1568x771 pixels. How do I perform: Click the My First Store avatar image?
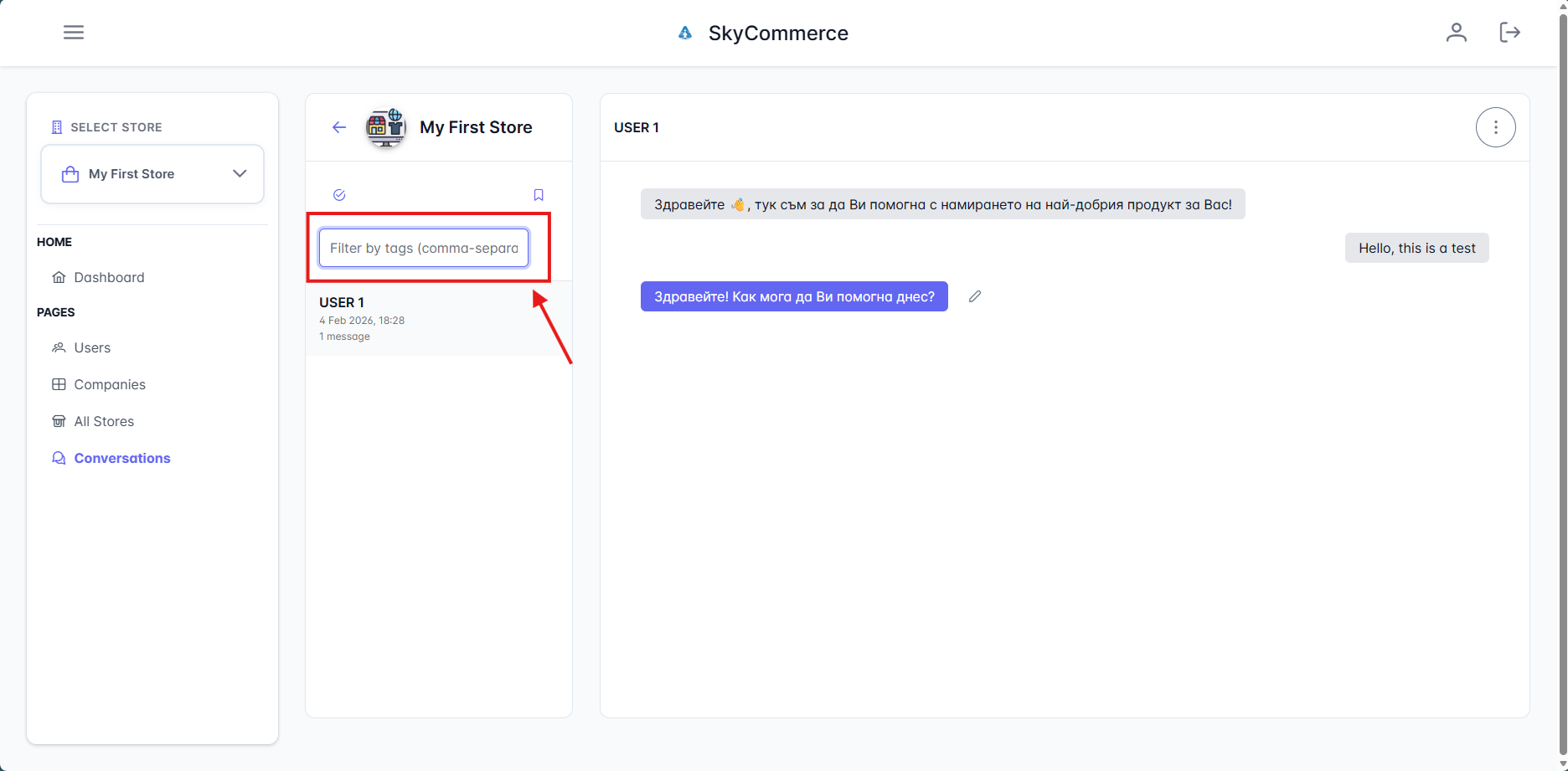[385, 127]
